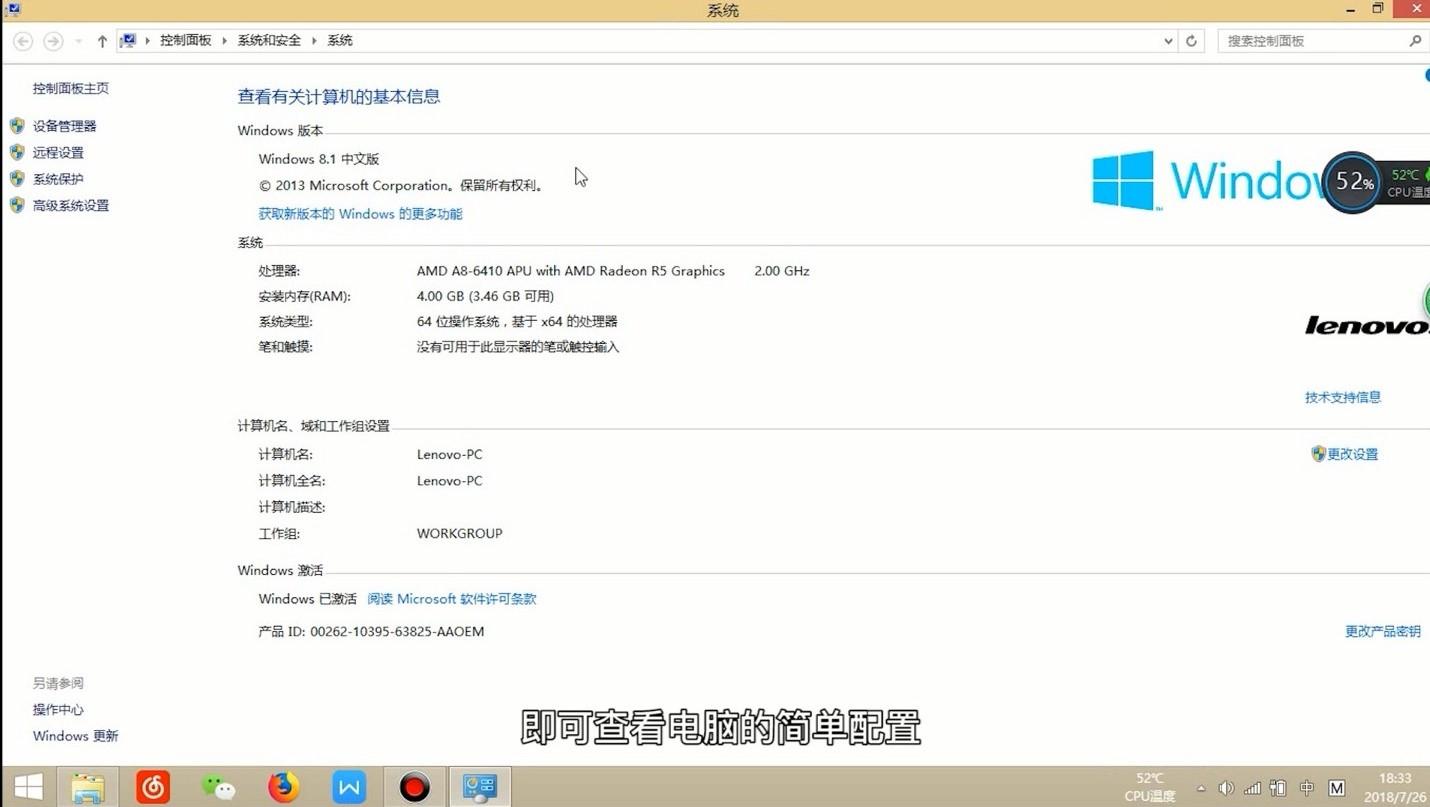Click shield icon beside 系统保护
This screenshot has width=1430, height=807.
pyautogui.click(x=17, y=178)
